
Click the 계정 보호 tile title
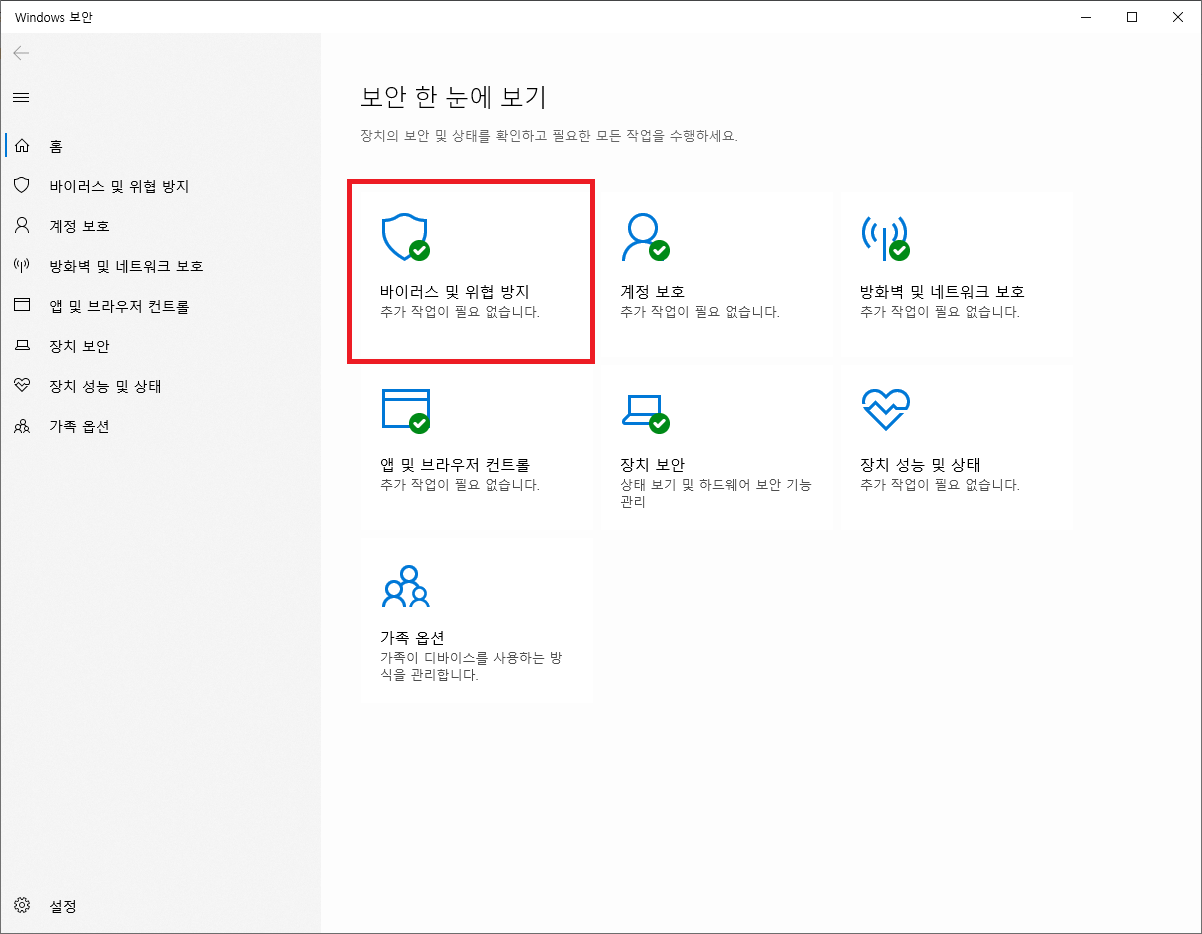pyautogui.click(x=652, y=292)
